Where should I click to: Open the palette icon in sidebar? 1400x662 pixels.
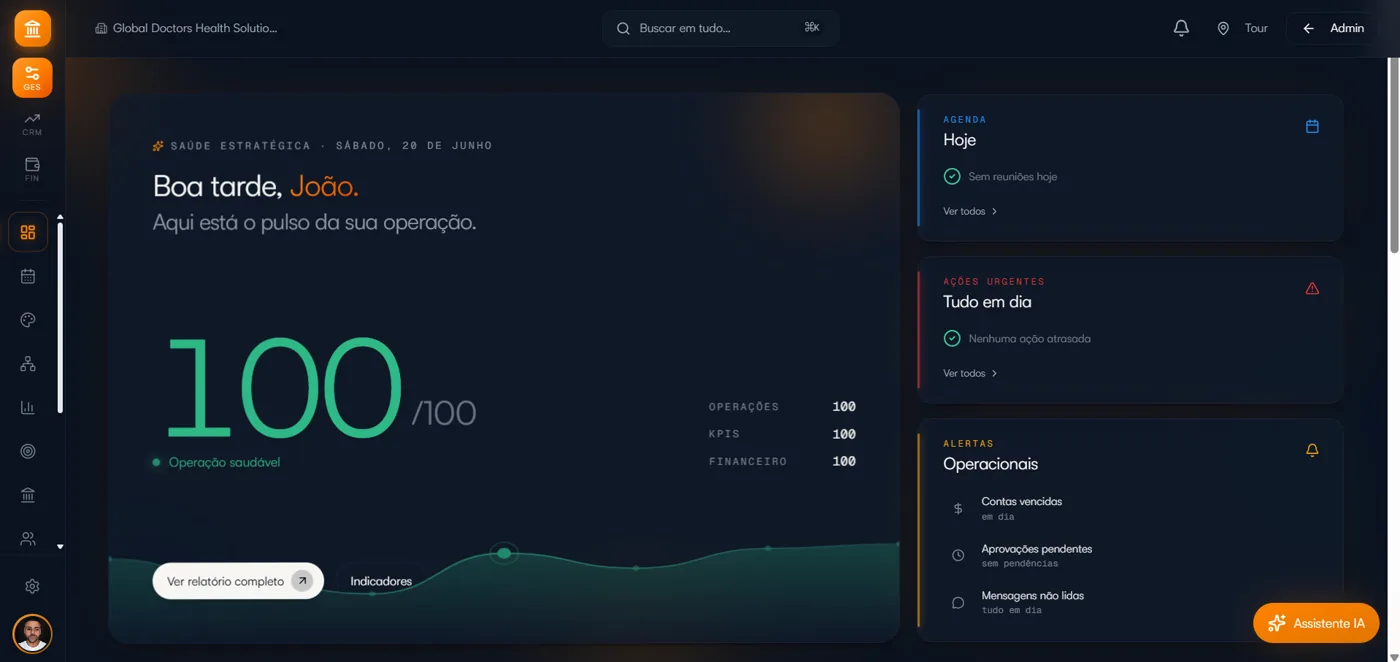(28, 320)
